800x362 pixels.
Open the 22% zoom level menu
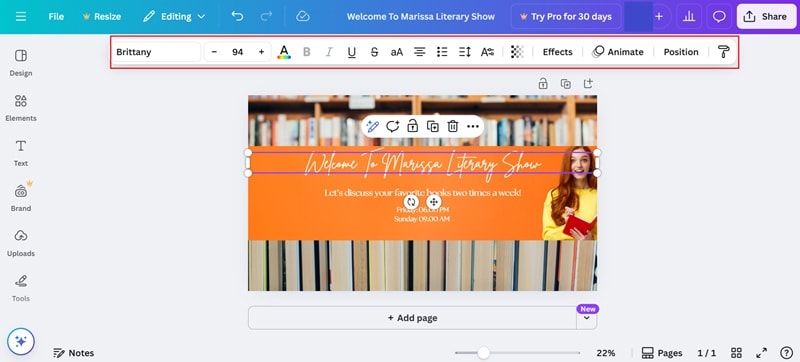(x=606, y=353)
